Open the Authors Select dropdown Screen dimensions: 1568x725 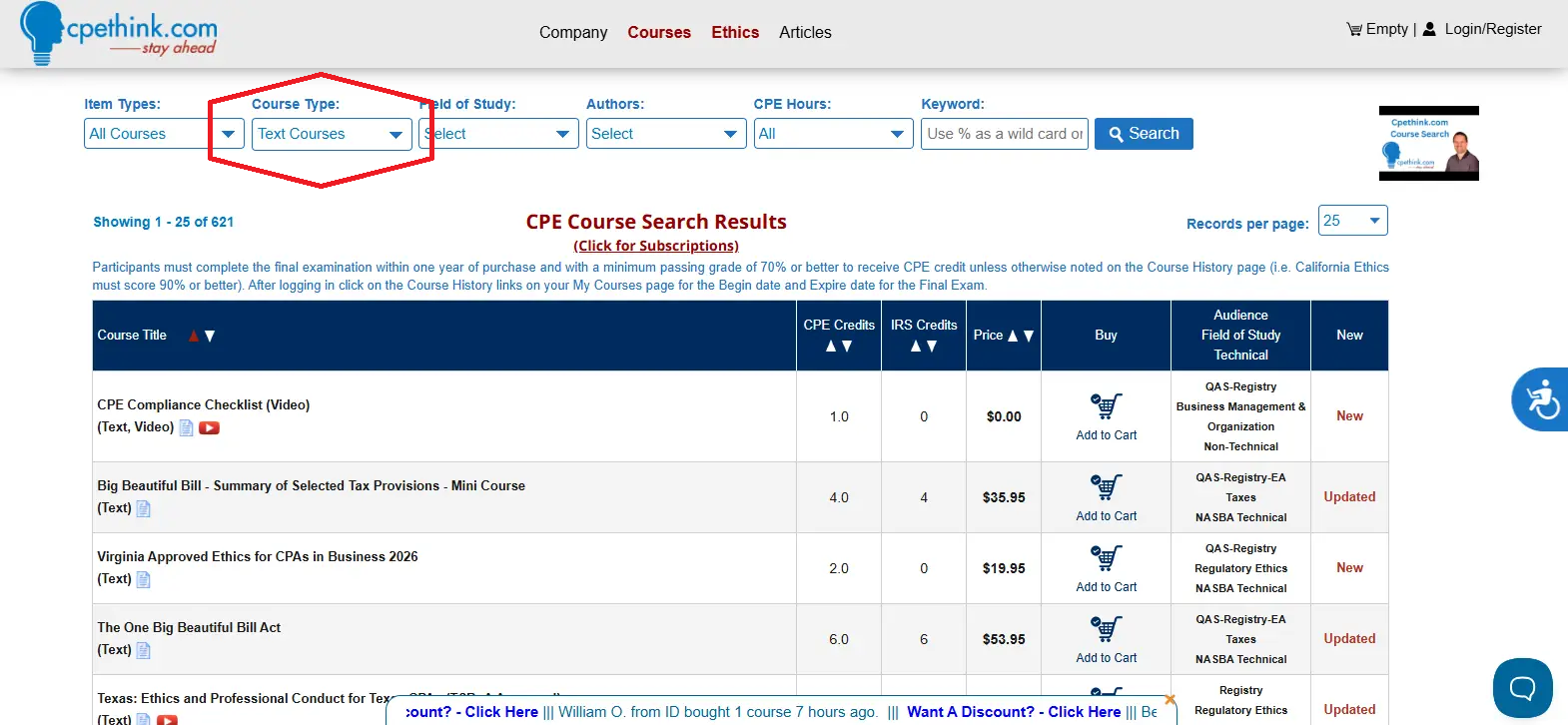[x=666, y=134]
